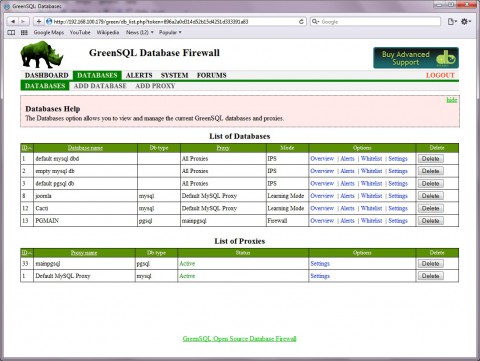The width and height of the screenshot is (480, 361).
Task: Open the FORUMS tab
Action: 212,75
